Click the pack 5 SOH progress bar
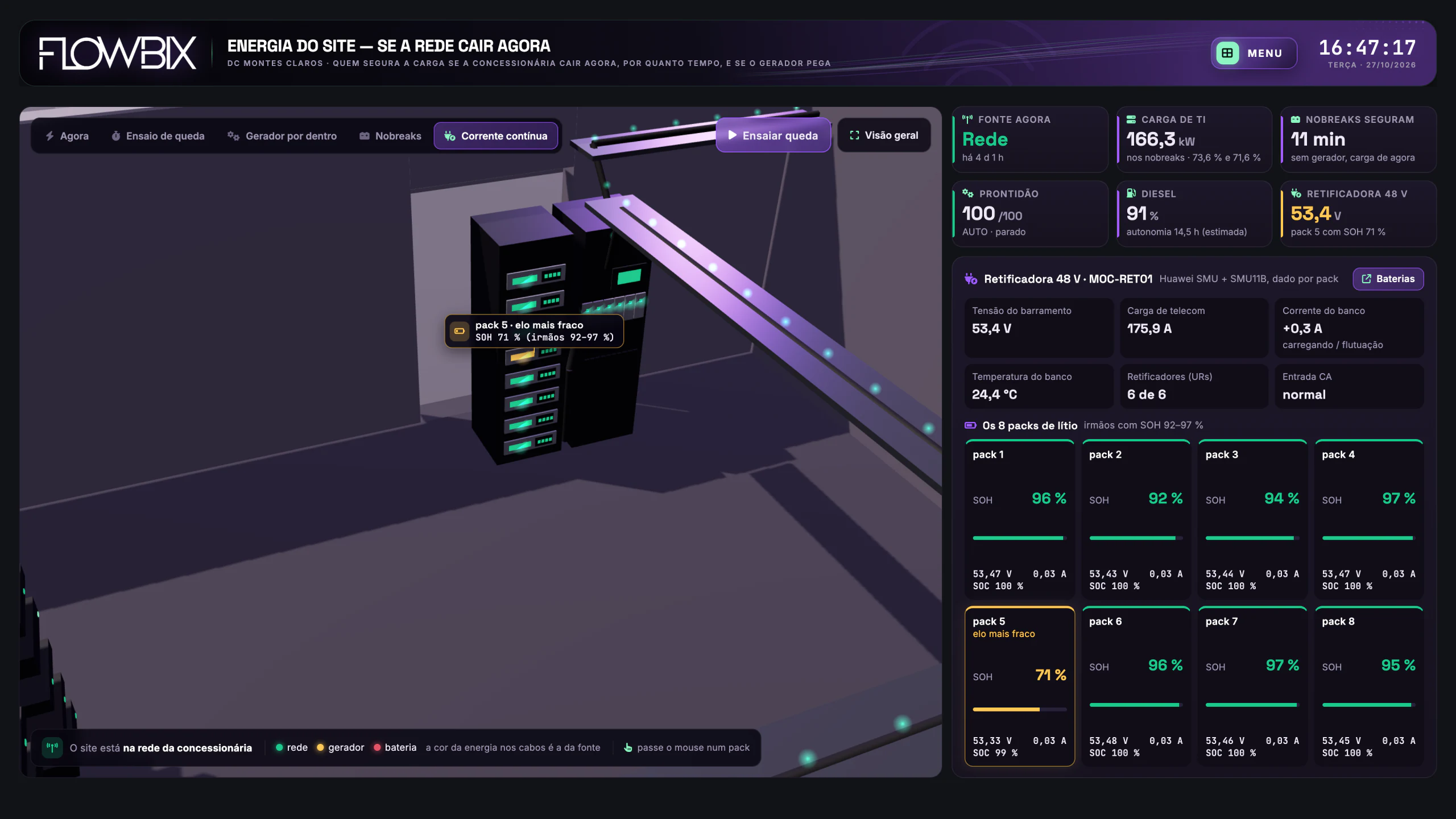This screenshot has height=819, width=1456. [x=1019, y=709]
